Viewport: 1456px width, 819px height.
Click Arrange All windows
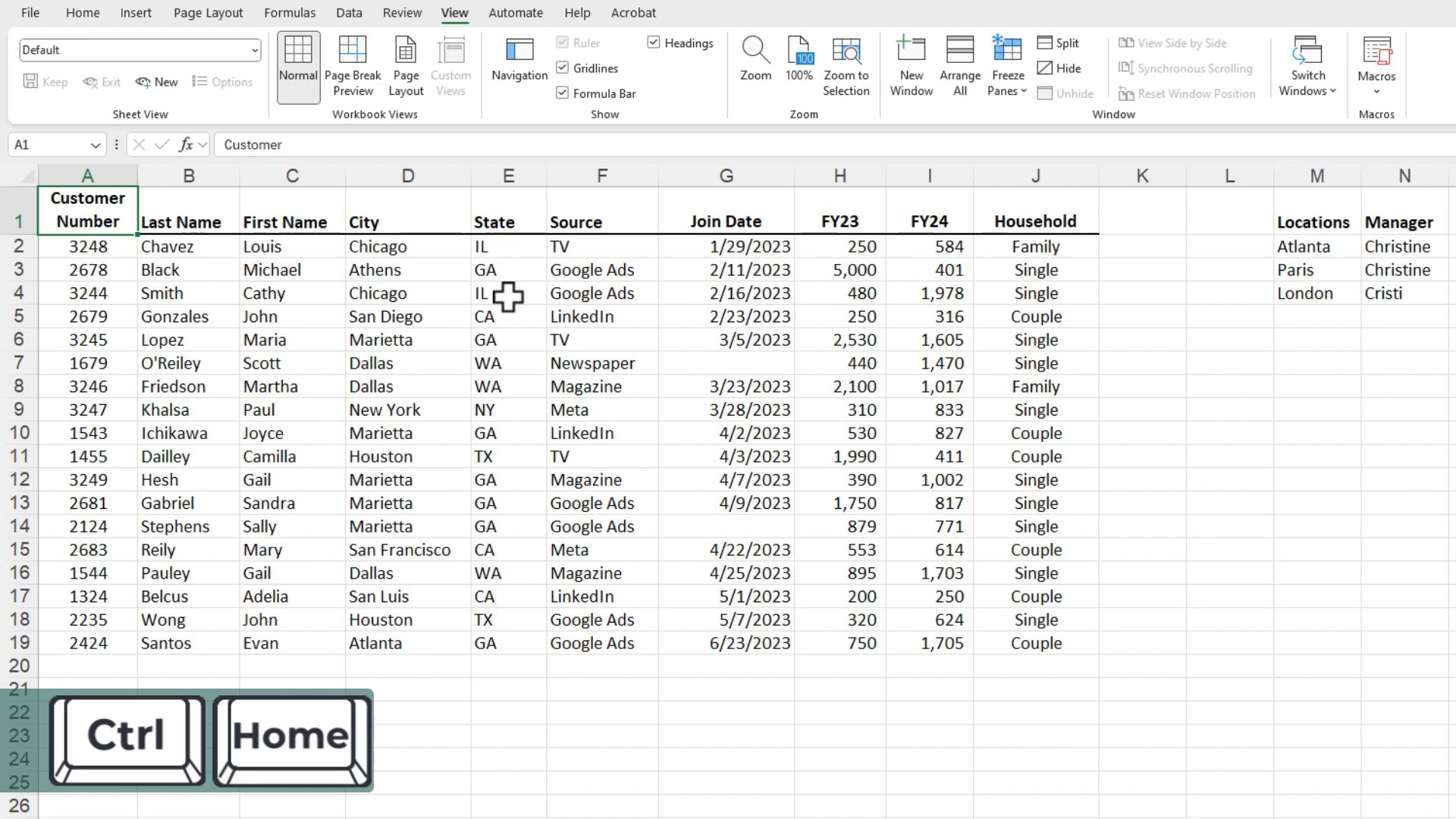(959, 67)
